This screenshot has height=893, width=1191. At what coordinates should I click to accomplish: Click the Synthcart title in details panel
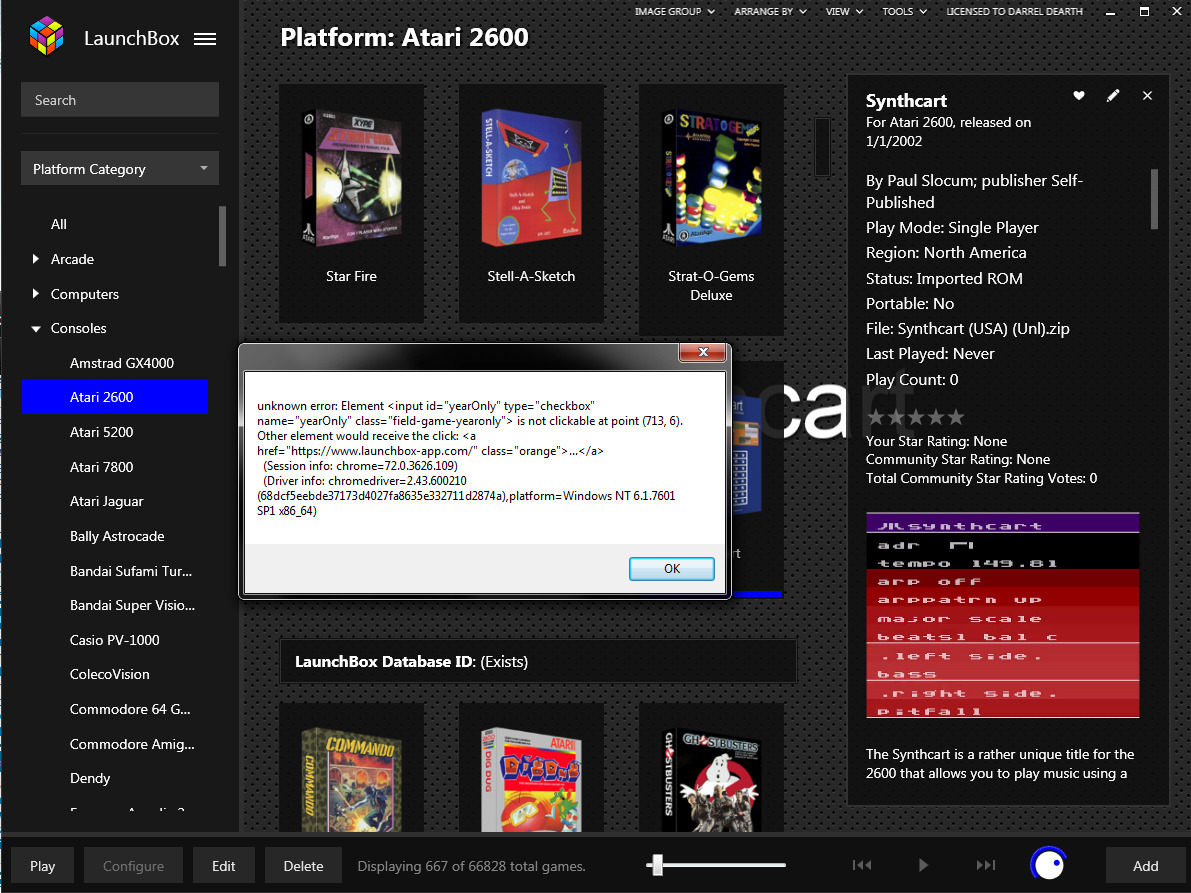coord(906,101)
